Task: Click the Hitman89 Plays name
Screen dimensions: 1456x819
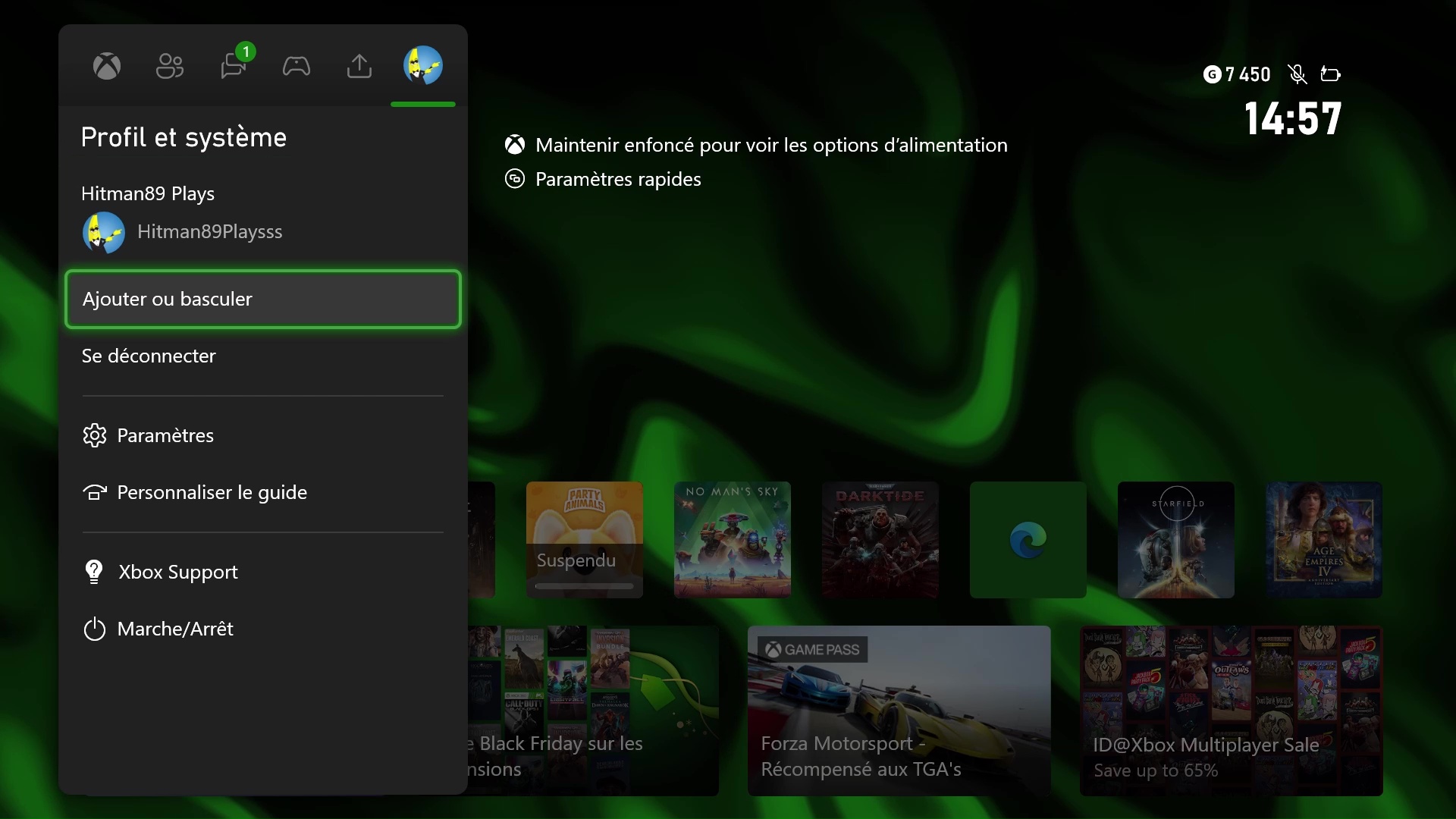Action: 148,193
